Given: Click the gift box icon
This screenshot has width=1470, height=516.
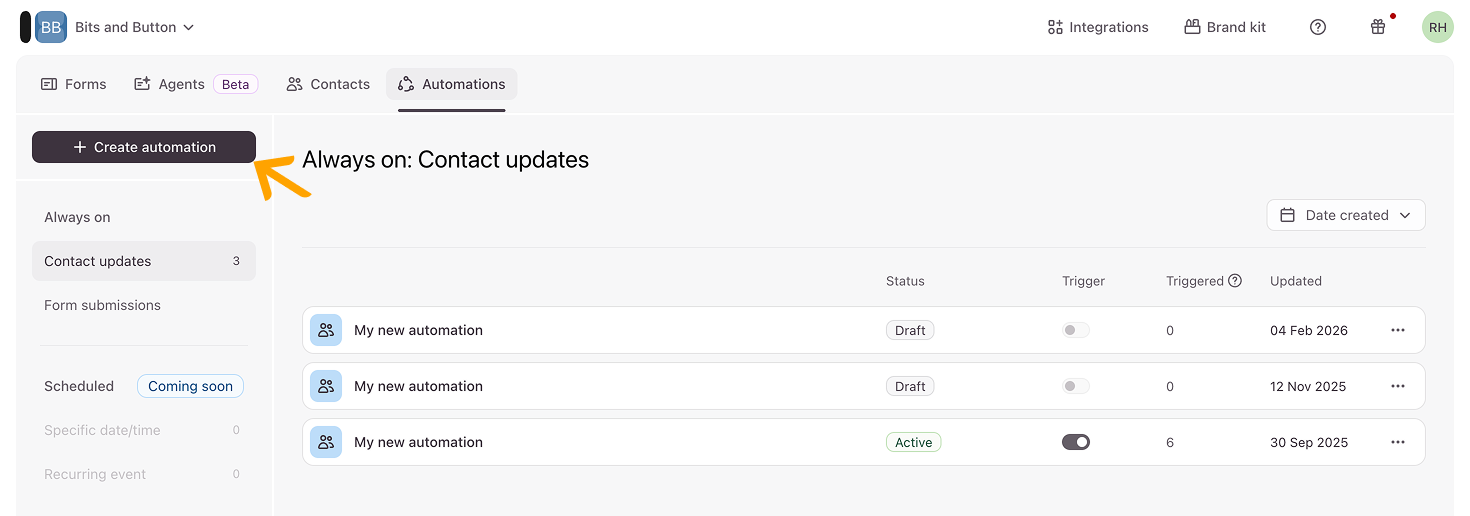Looking at the screenshot, I should (1378, 27).
